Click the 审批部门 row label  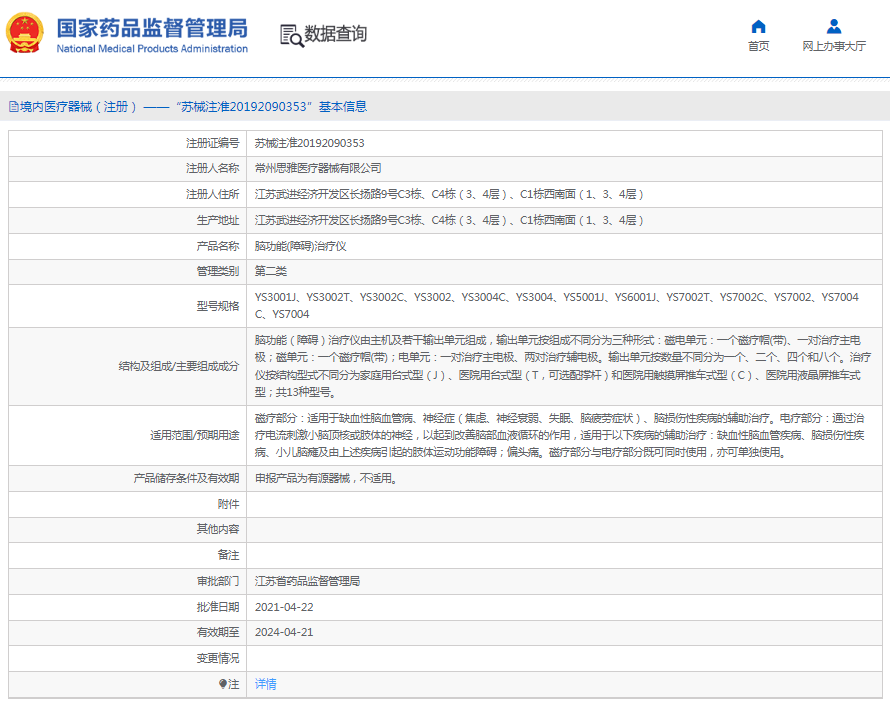(218, 581)
